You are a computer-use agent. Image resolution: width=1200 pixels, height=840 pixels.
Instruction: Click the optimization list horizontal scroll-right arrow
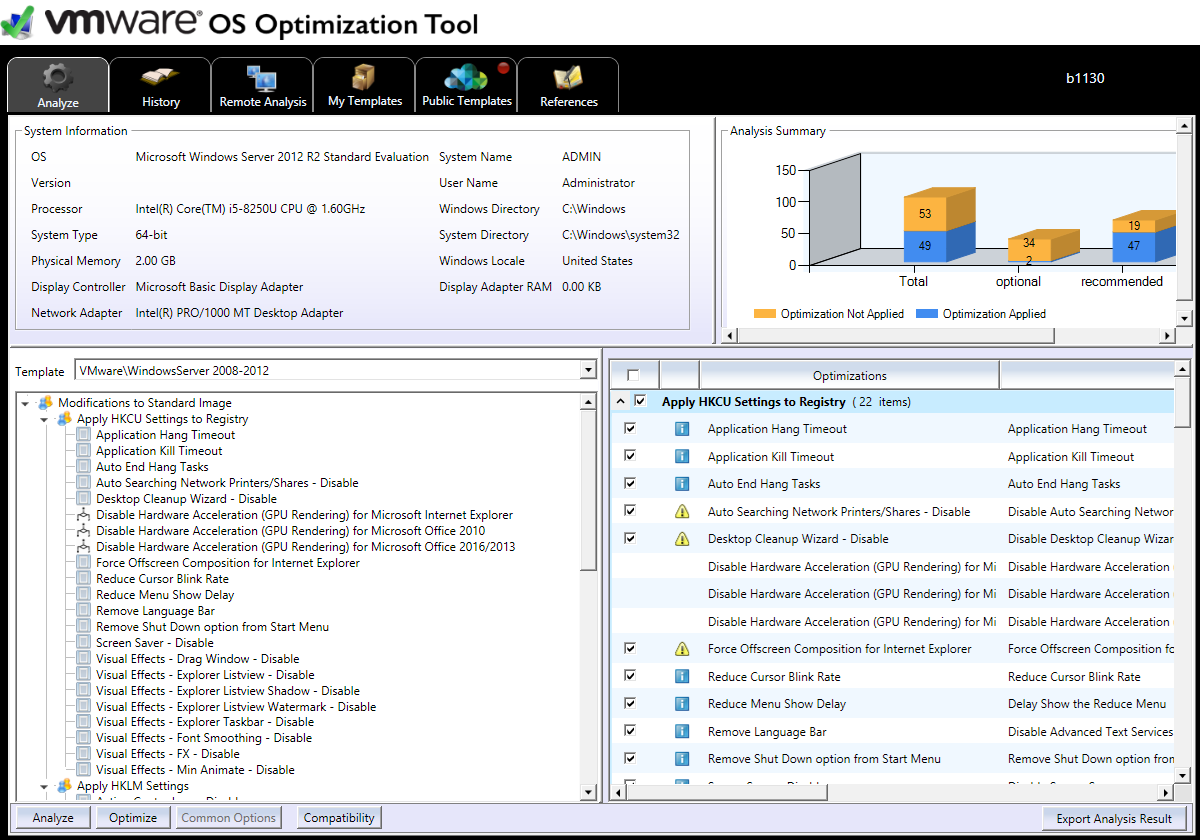coord(1165,793)
